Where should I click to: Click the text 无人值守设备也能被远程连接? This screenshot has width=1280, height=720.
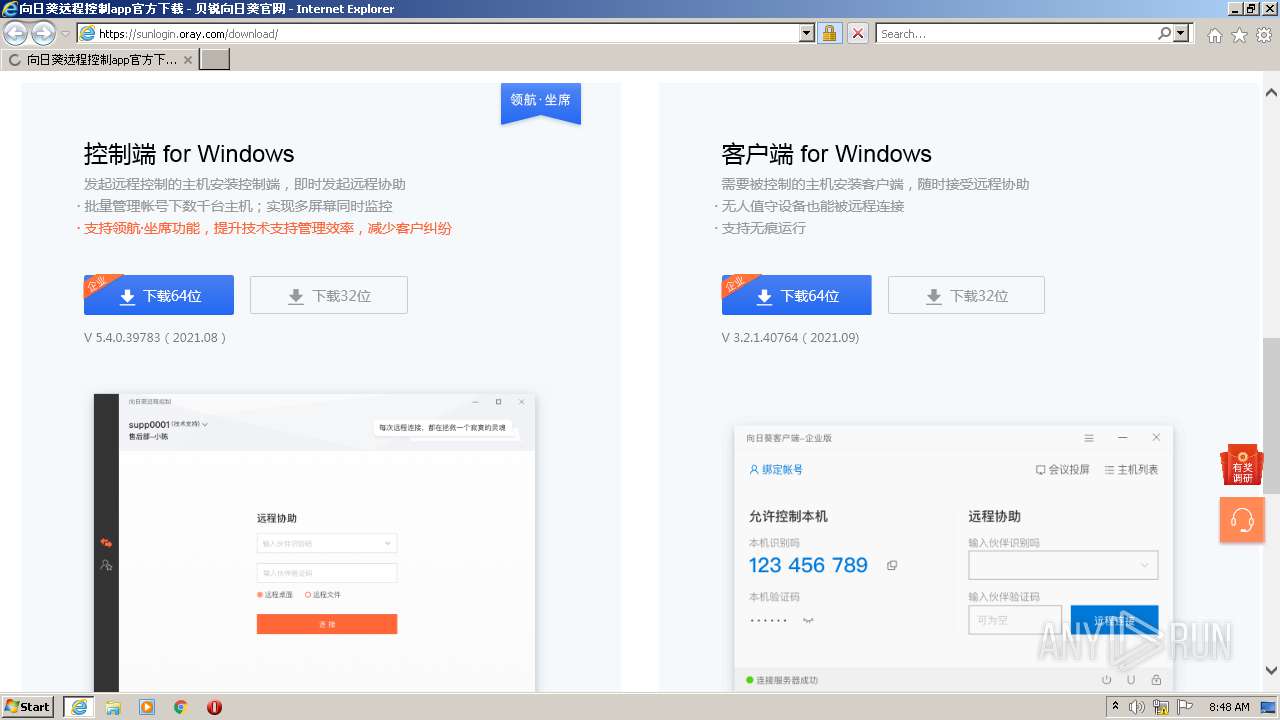(813, 206)
